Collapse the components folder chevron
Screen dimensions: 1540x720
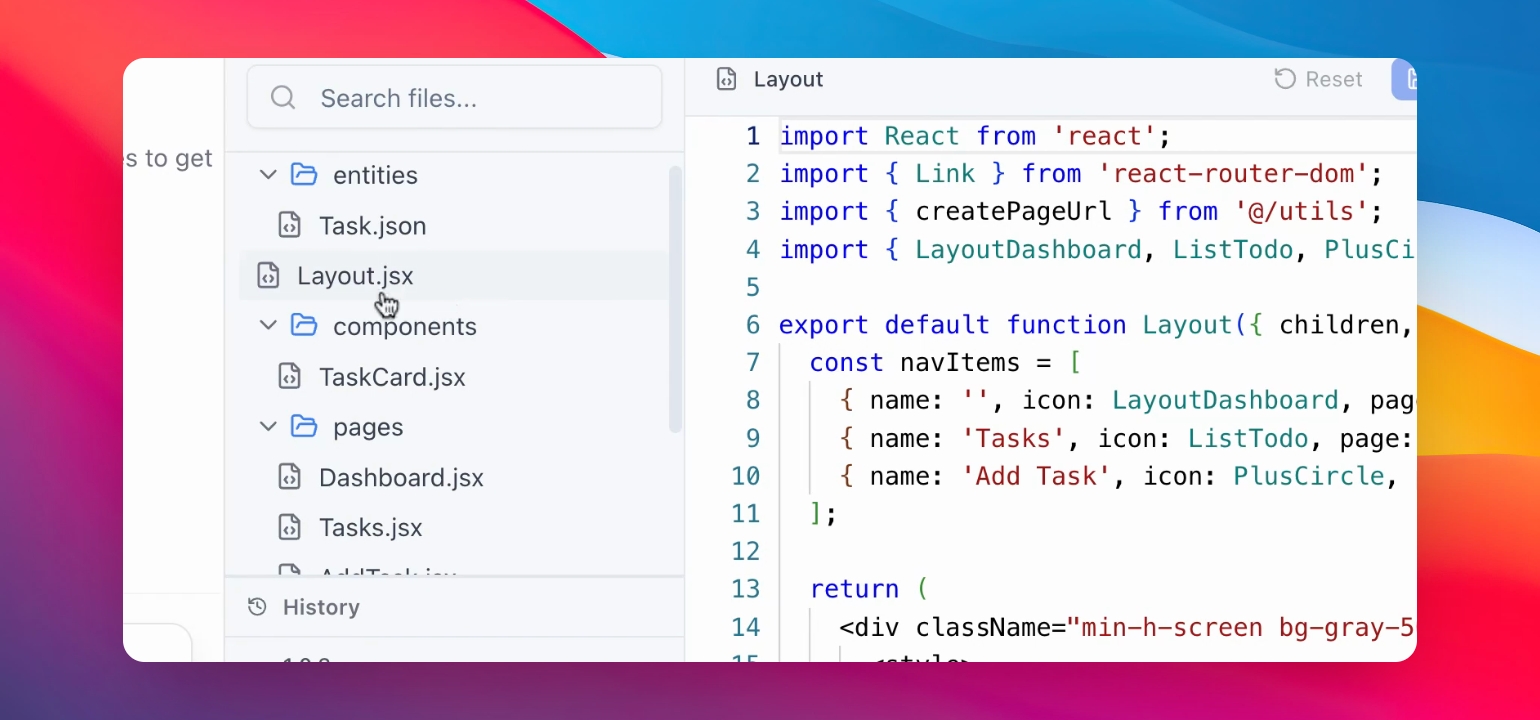click(x=268, y=326)
